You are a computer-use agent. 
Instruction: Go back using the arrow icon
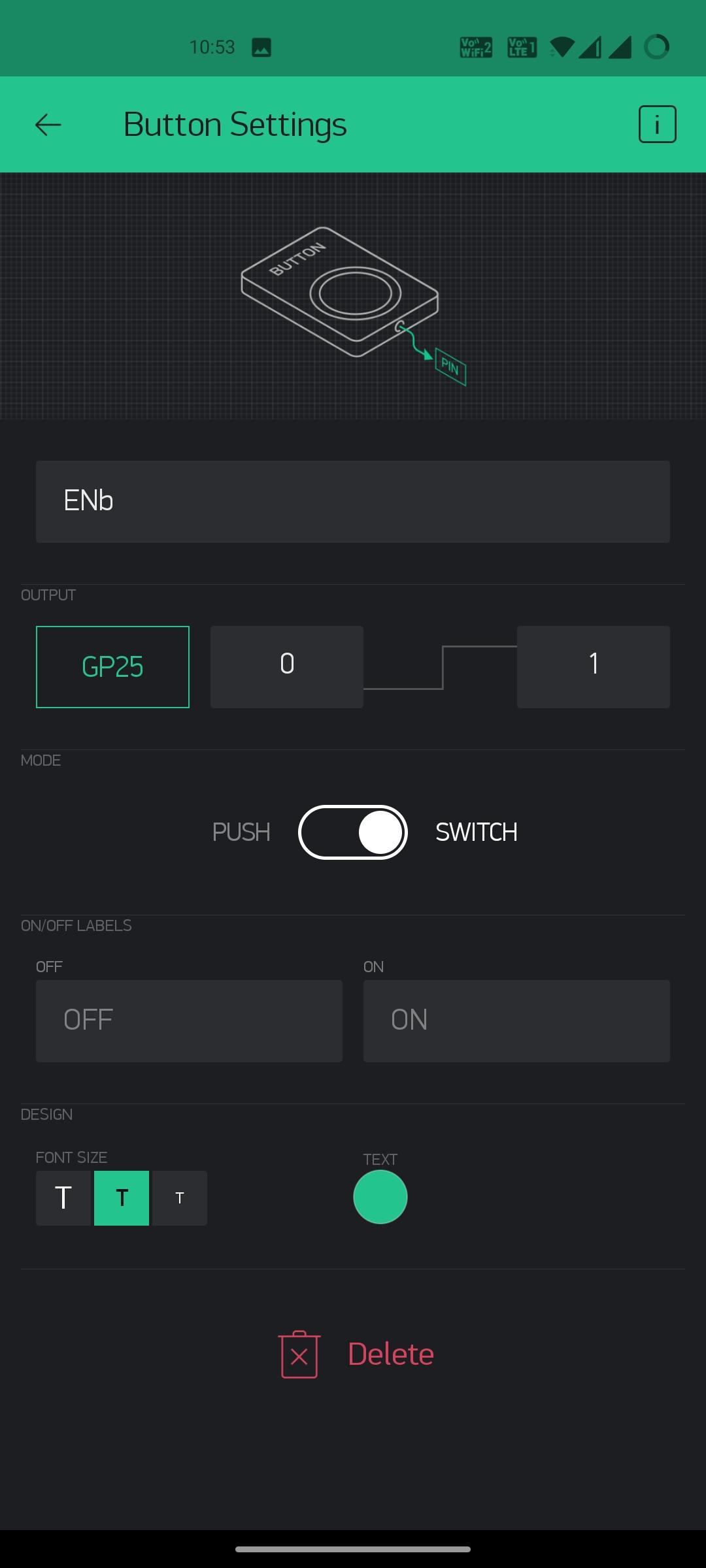click(48, 124)
